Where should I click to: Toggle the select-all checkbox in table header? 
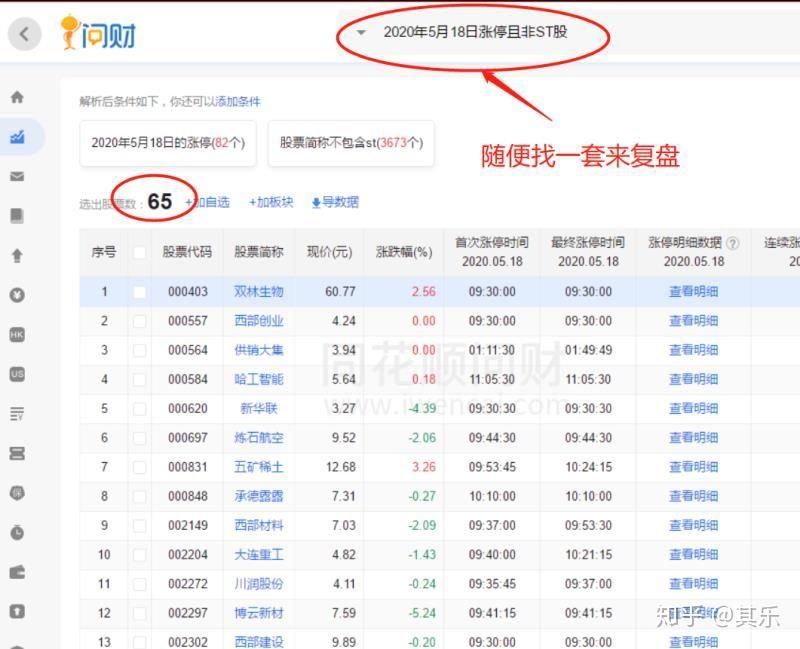[x=139, y=253]
